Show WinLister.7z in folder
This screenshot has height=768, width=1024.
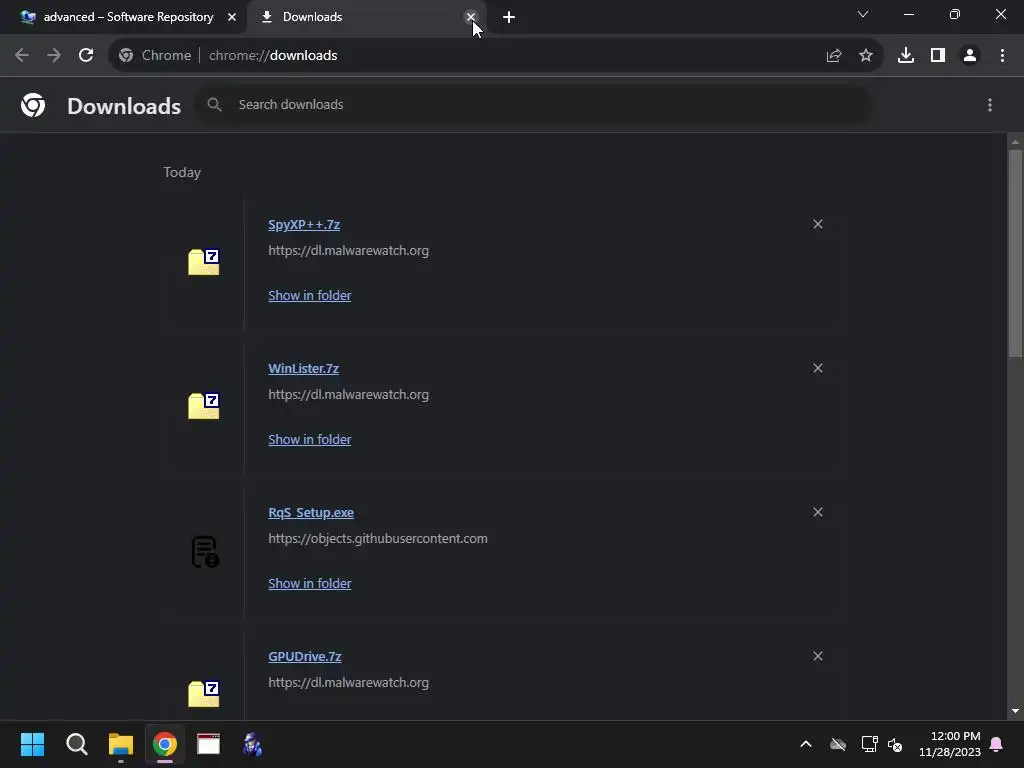click(310, 440)
